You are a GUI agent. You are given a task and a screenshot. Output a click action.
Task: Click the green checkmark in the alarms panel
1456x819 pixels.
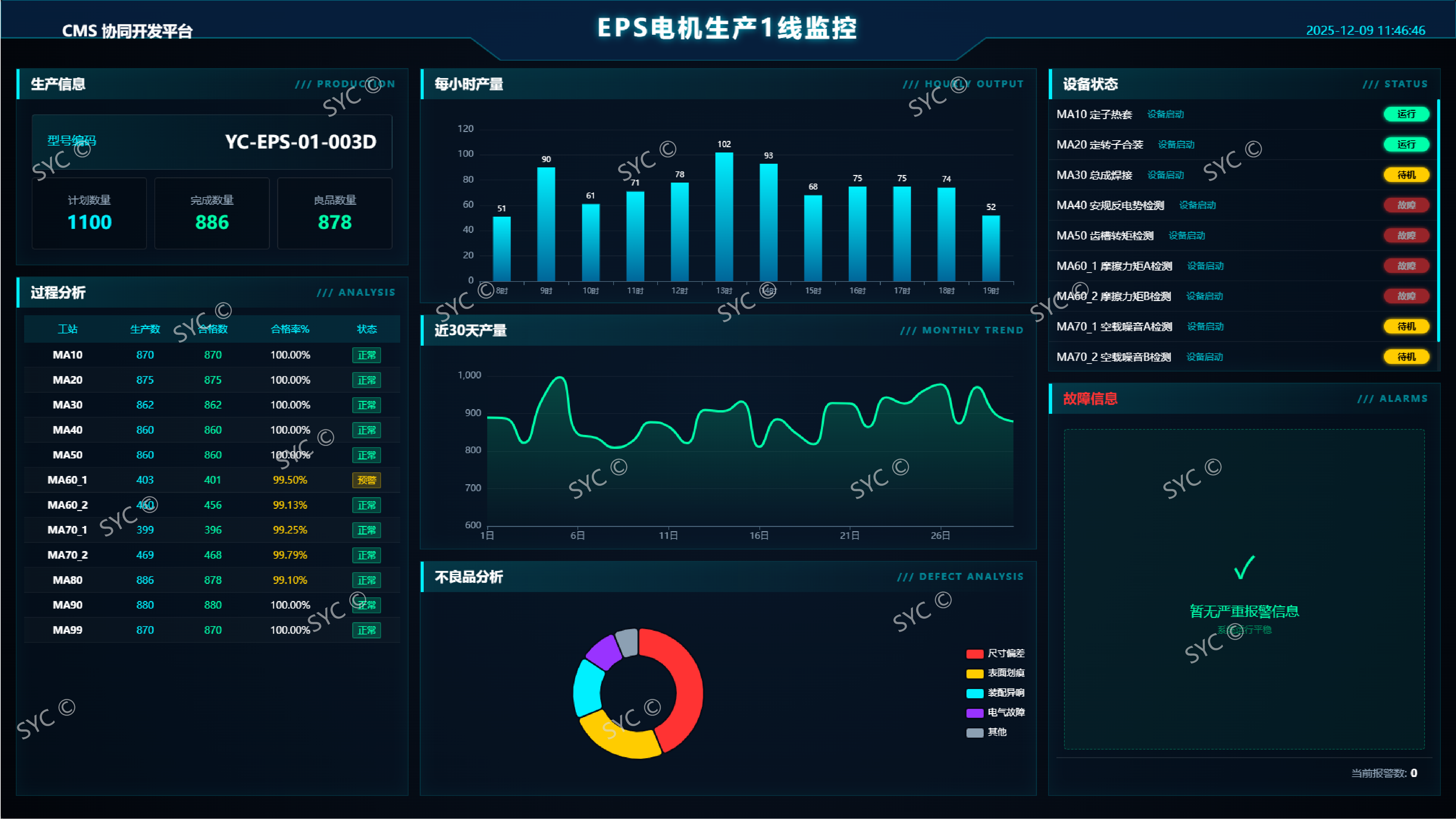pyautogui.click(x=1244, y=568)
